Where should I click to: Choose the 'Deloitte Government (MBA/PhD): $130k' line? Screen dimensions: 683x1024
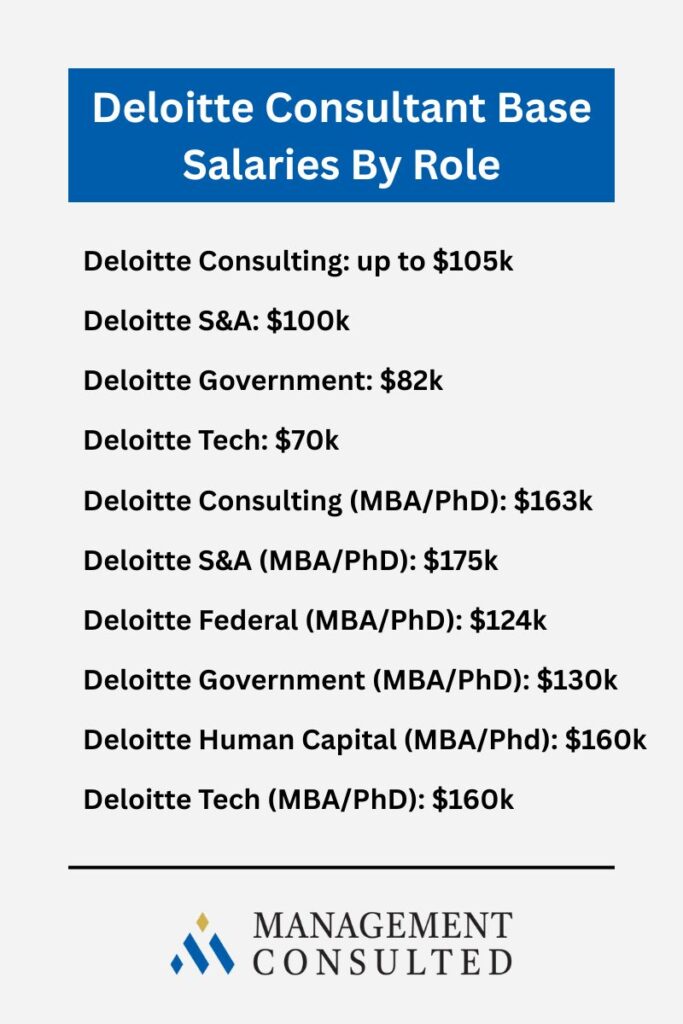[350, 681]
